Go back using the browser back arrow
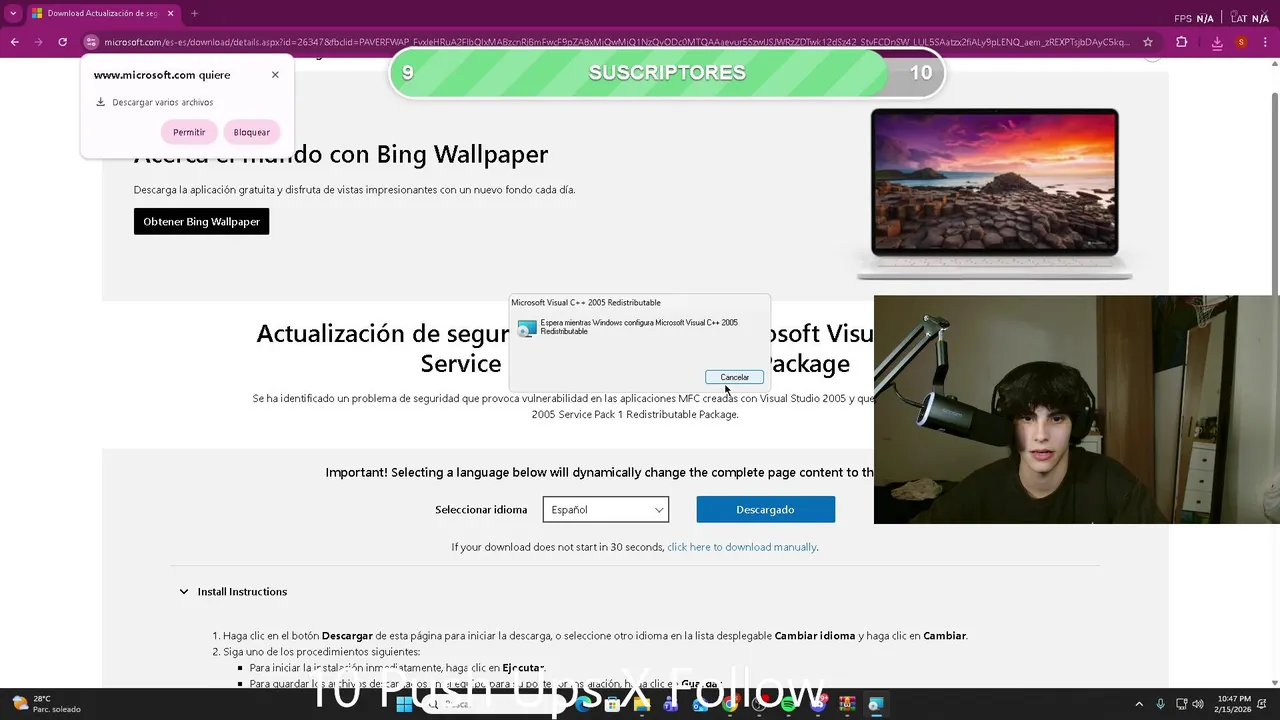Image resolution: width=1280 pixels, height=720 pixels. coord(15,42)
